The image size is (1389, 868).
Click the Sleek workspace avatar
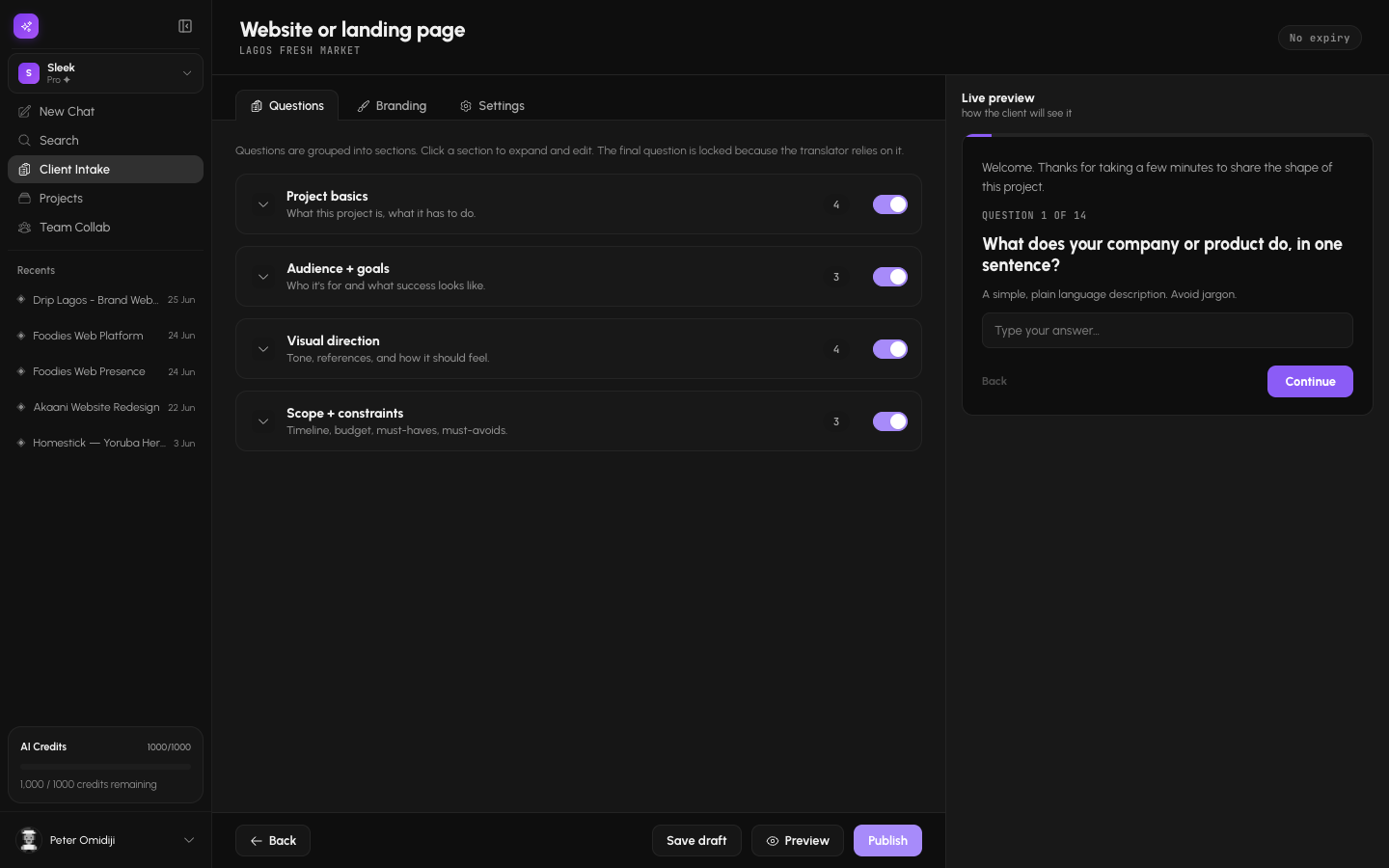point(29,73)
